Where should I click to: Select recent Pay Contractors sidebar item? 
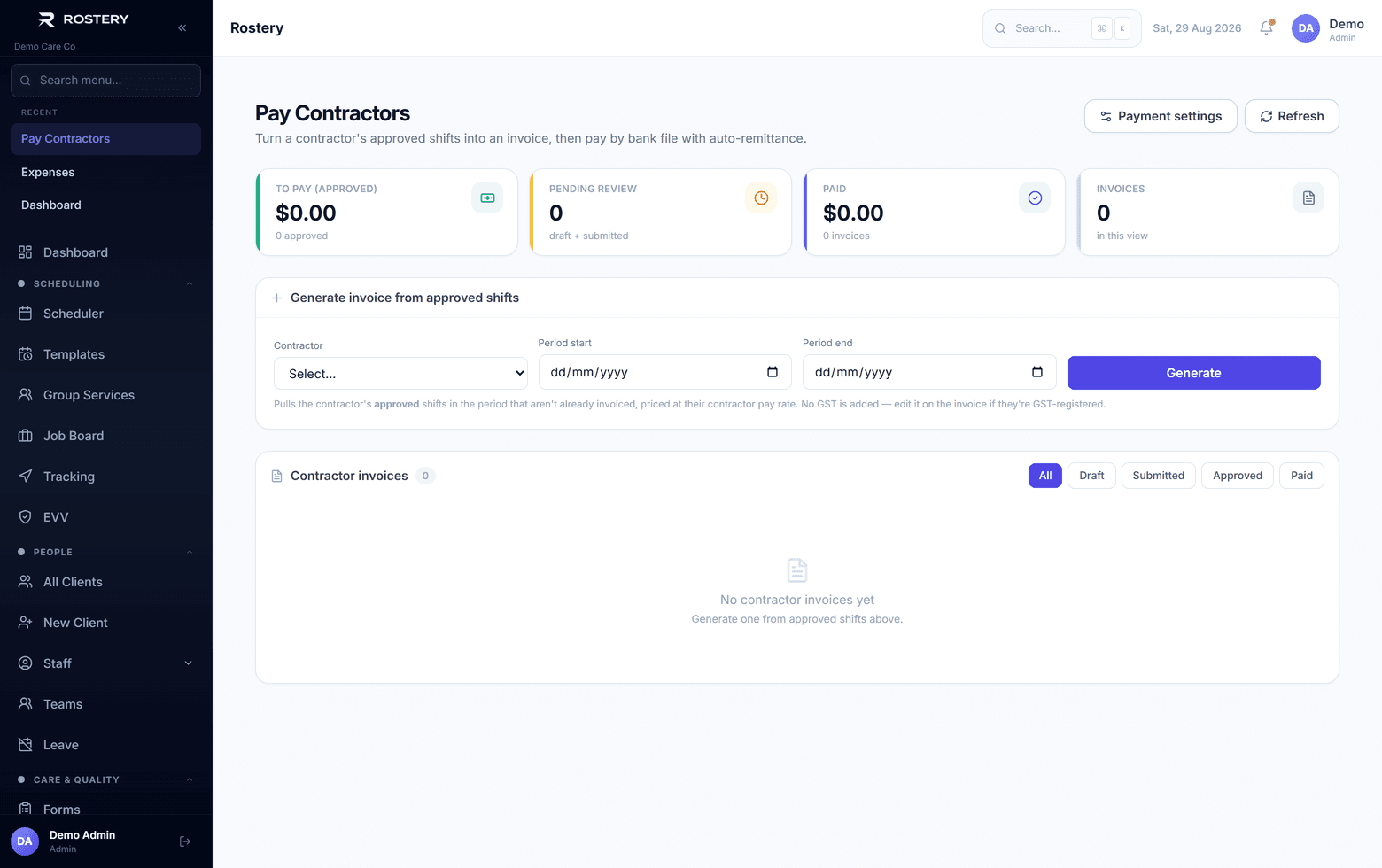pos(106,139)
